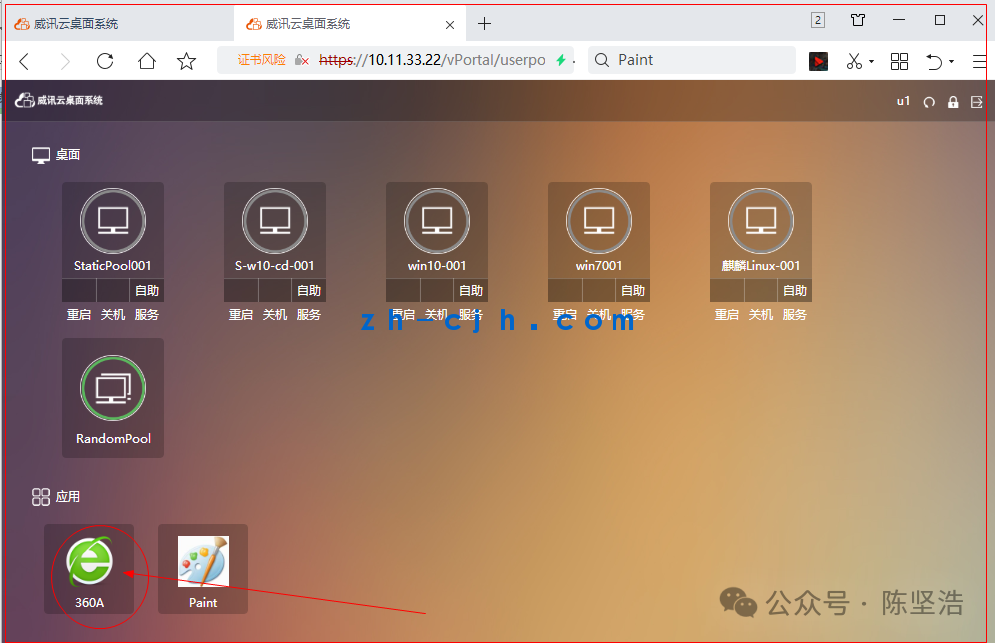995x643 pixels.
Task: Click the 威讯云桌面系统 portal logo
Action: 59,100
